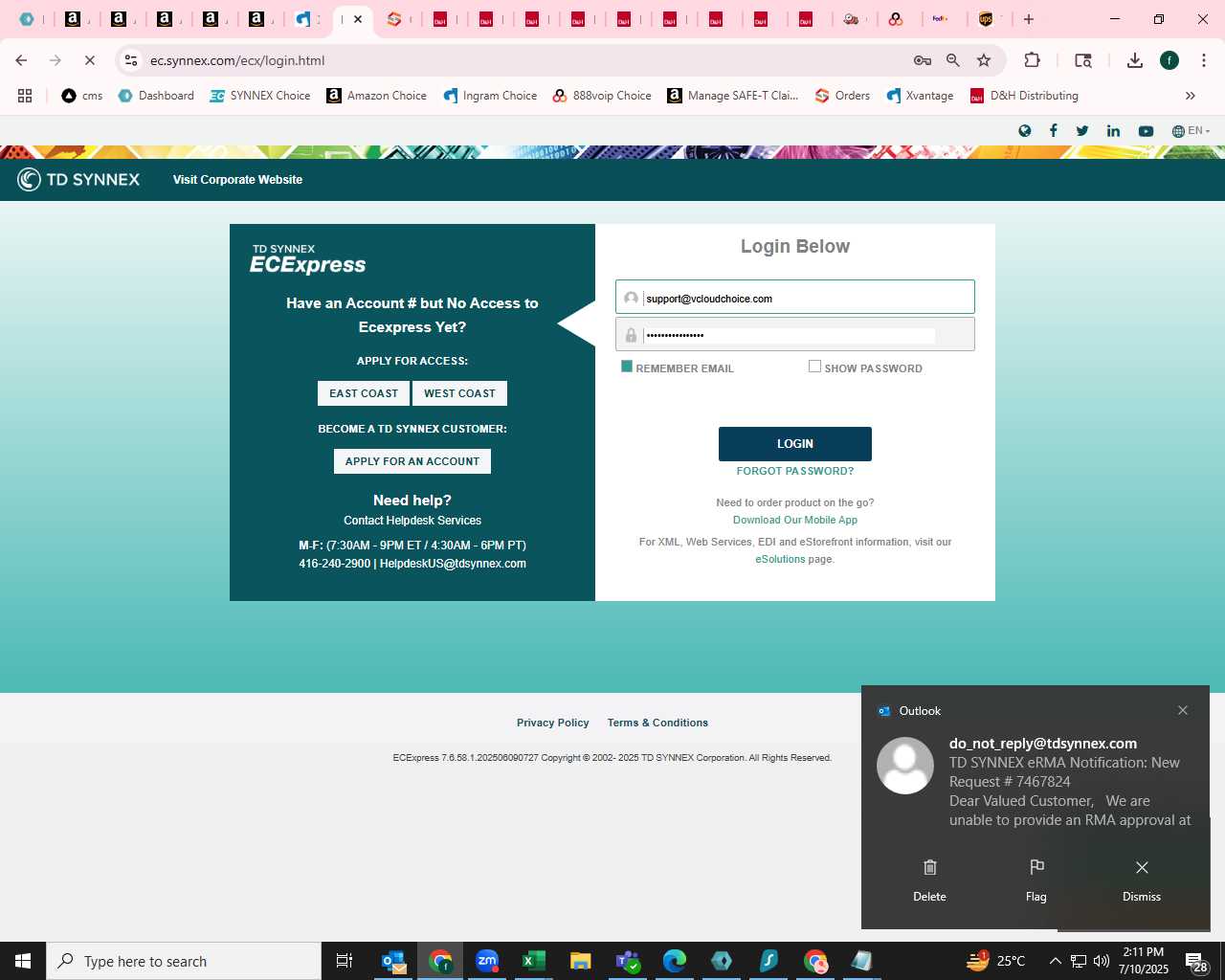Open new browser tab with plus
The height and width of the screenshot is (980, 1225).
point(1029,19)
